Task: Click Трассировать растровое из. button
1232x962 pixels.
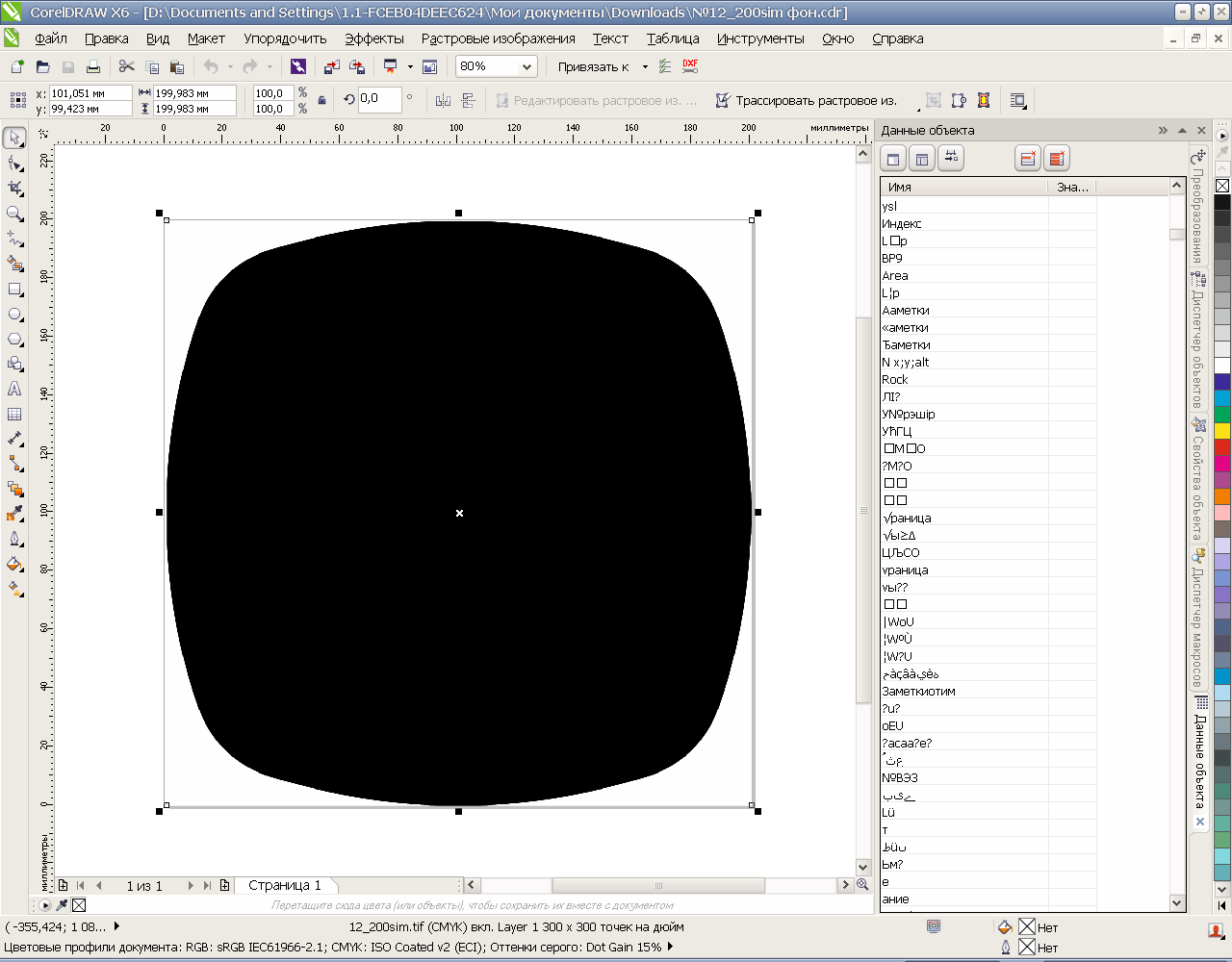Action: (806, 100)
